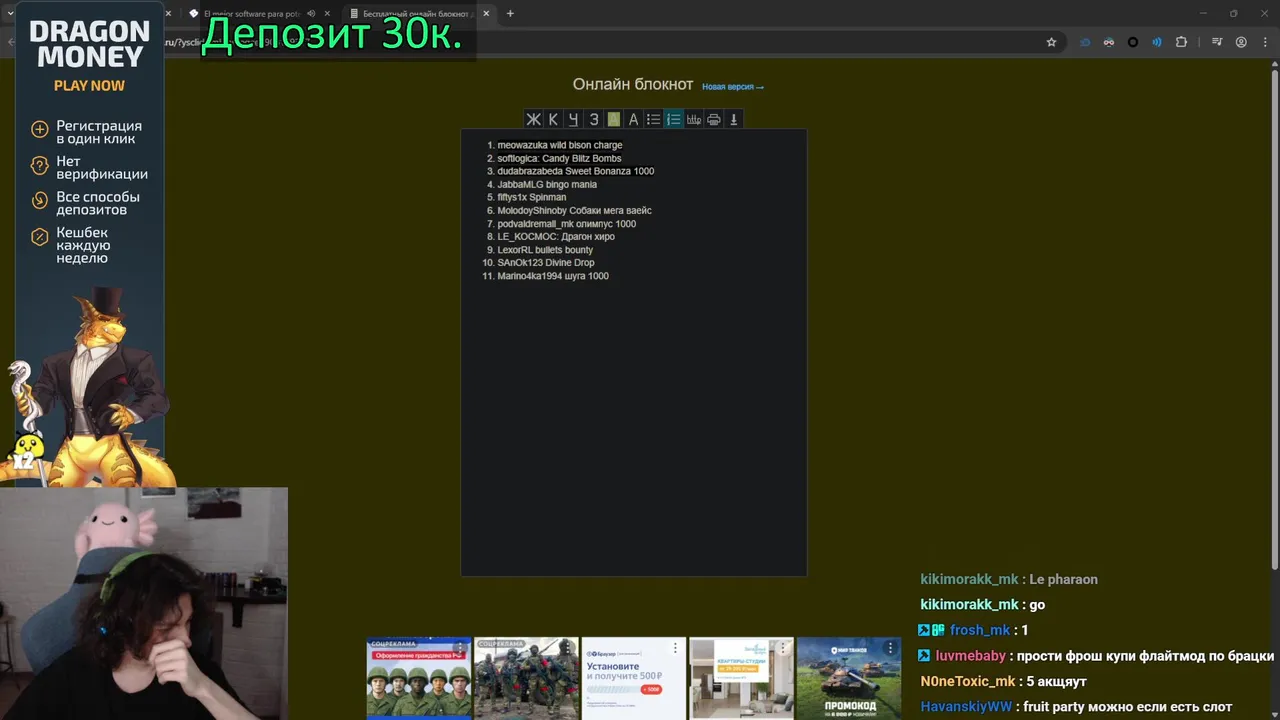Close the 'El mejor software' browser tab
This screenshot has width=1280, height=720.
click(327, 14)
